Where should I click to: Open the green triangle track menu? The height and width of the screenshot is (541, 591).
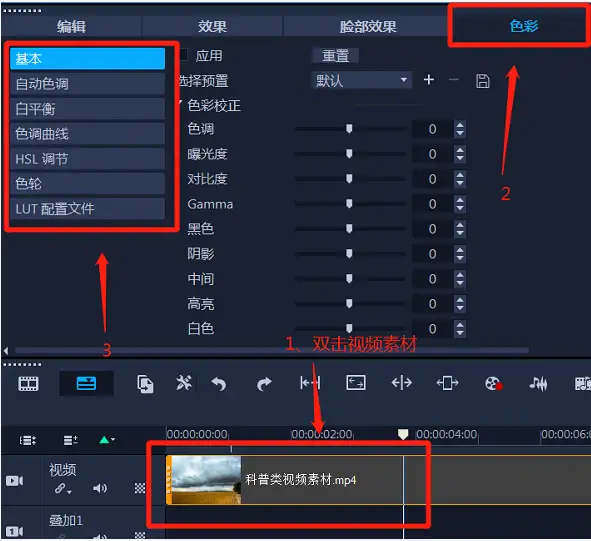(106, 440)
